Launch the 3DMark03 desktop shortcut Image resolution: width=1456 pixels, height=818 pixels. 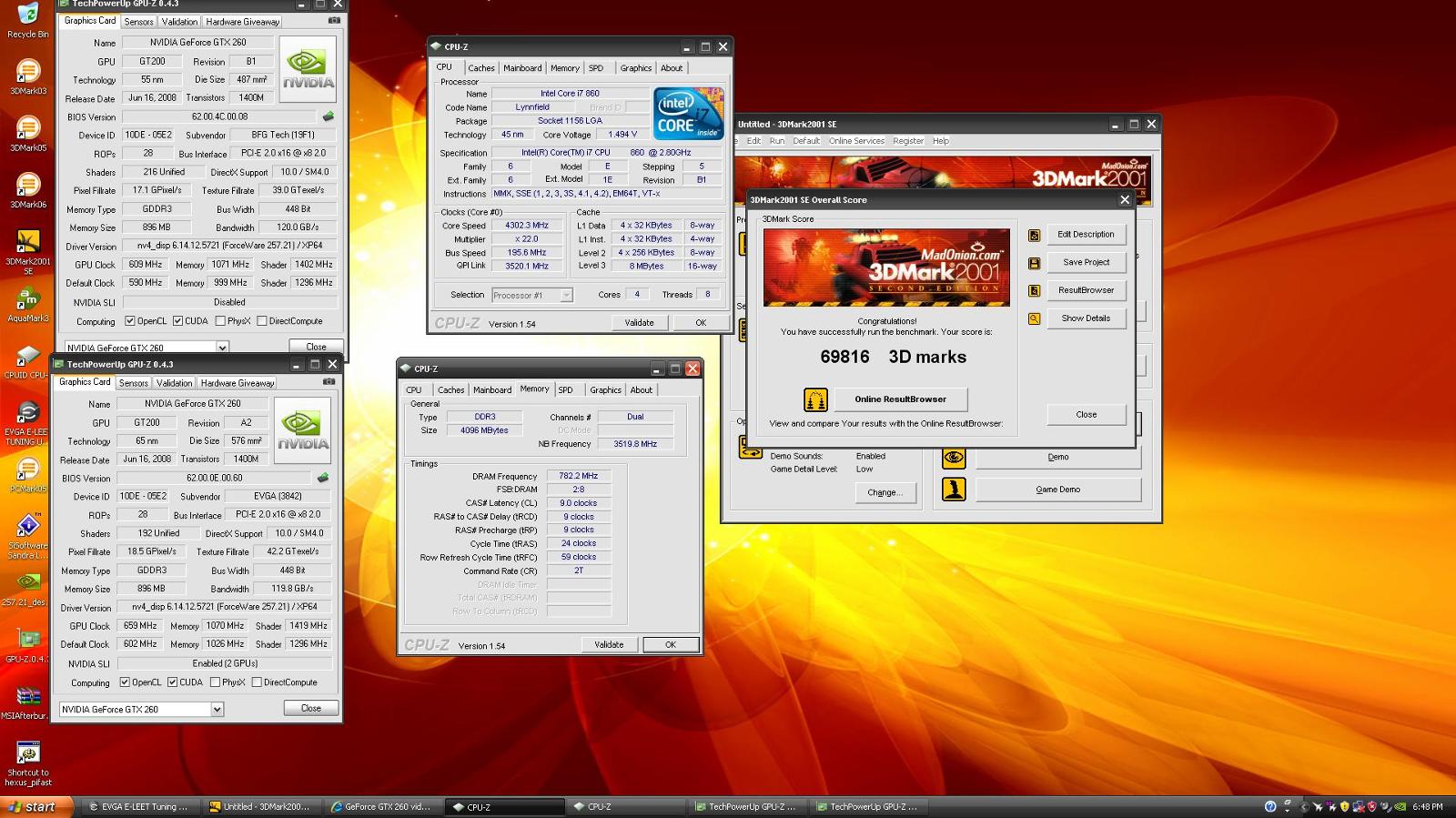[x=28, y=76]
